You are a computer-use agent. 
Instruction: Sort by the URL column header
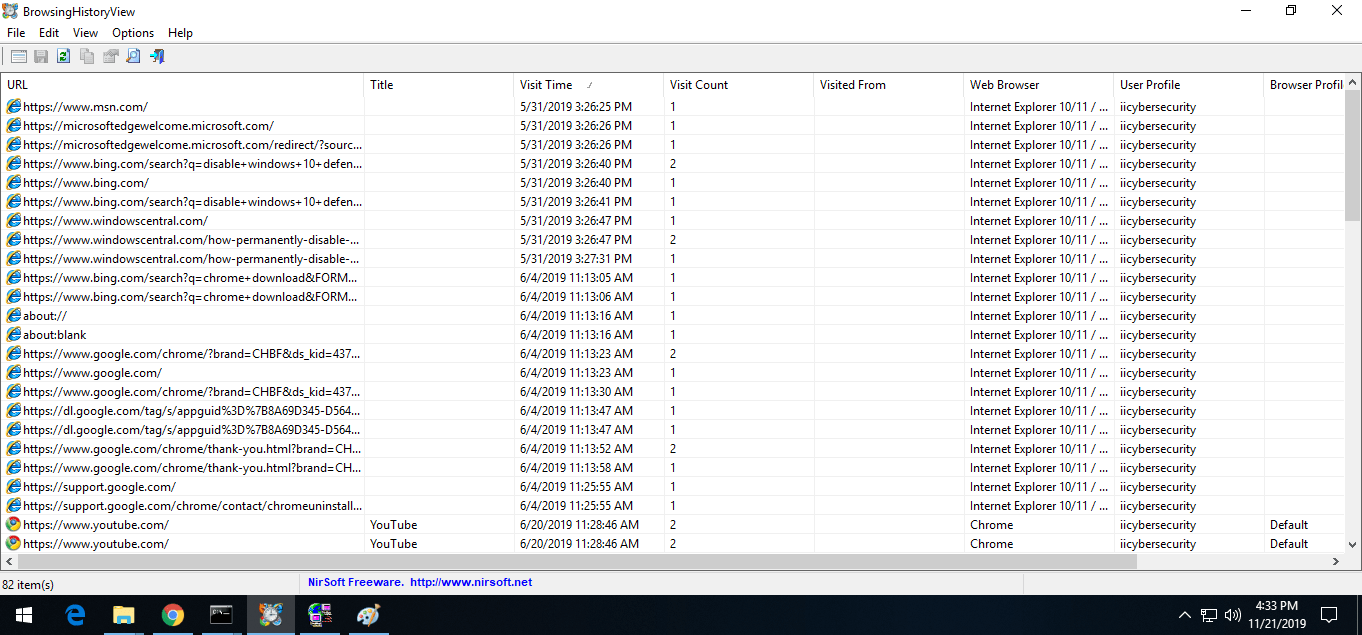[182, 85]
